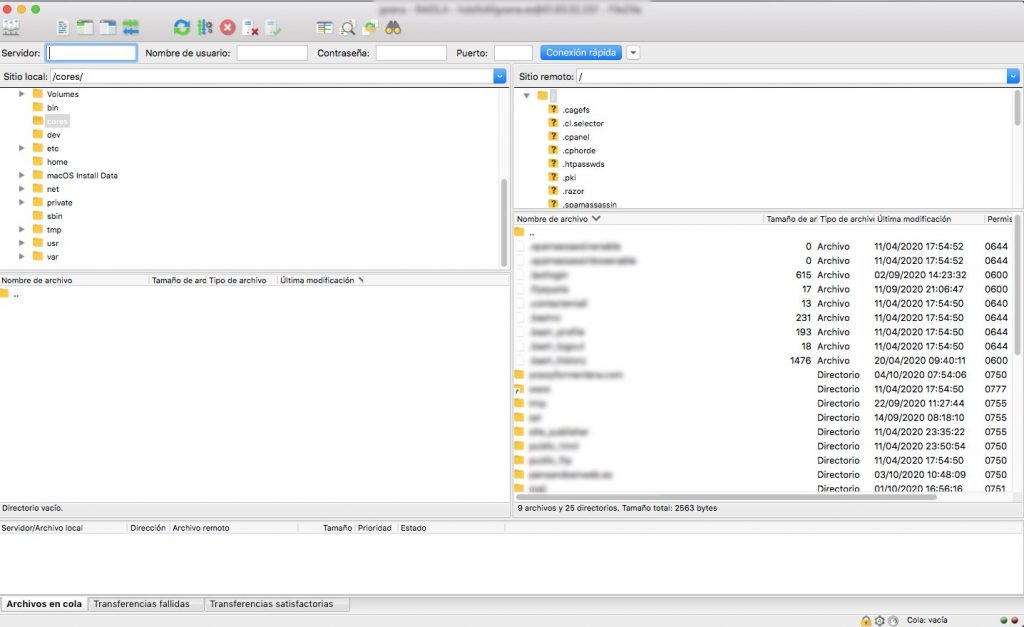Select the cores folder icon
1024x627 pixels.
point(38,121)
